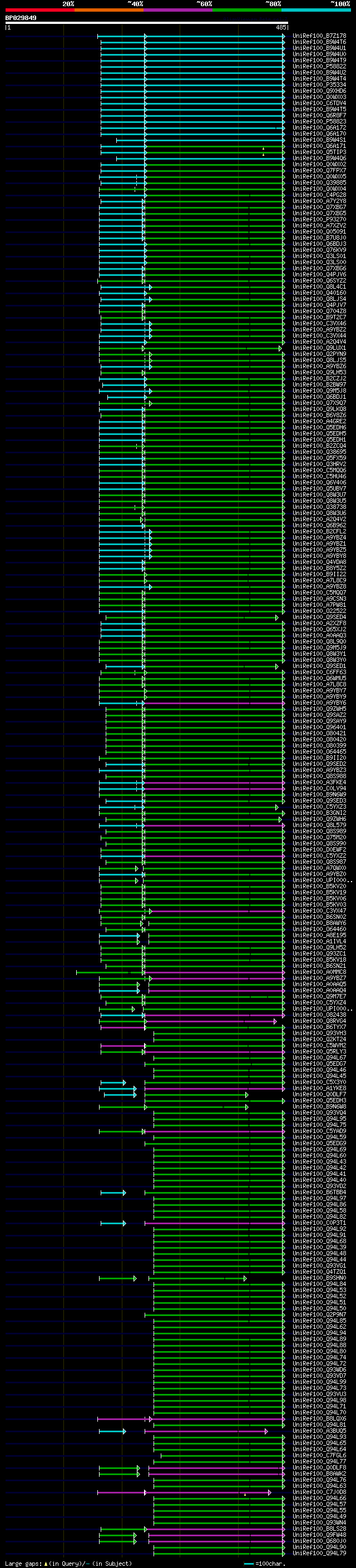Click hit UniRef100_Q94L79
Image resolution: width=356 pixels, height=1568 pixels.
[x=319, y=1554]
